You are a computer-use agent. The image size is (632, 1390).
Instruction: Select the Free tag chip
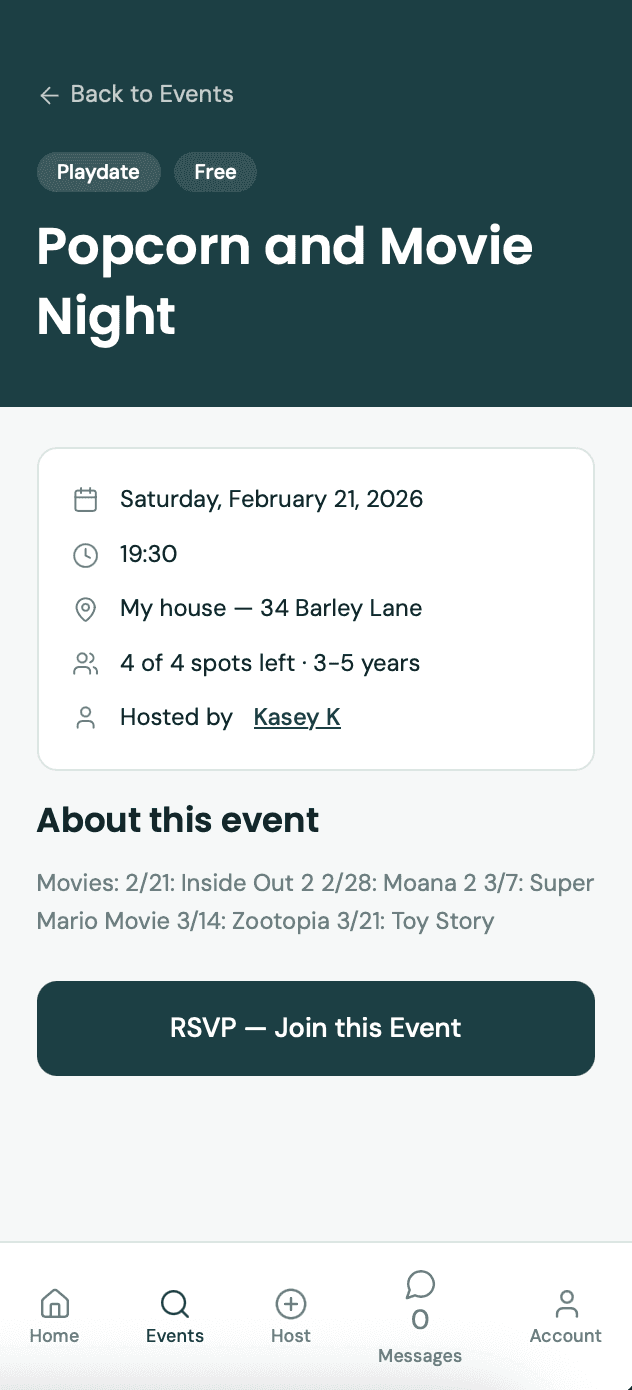pyautogui.click(x=215, y=172)
